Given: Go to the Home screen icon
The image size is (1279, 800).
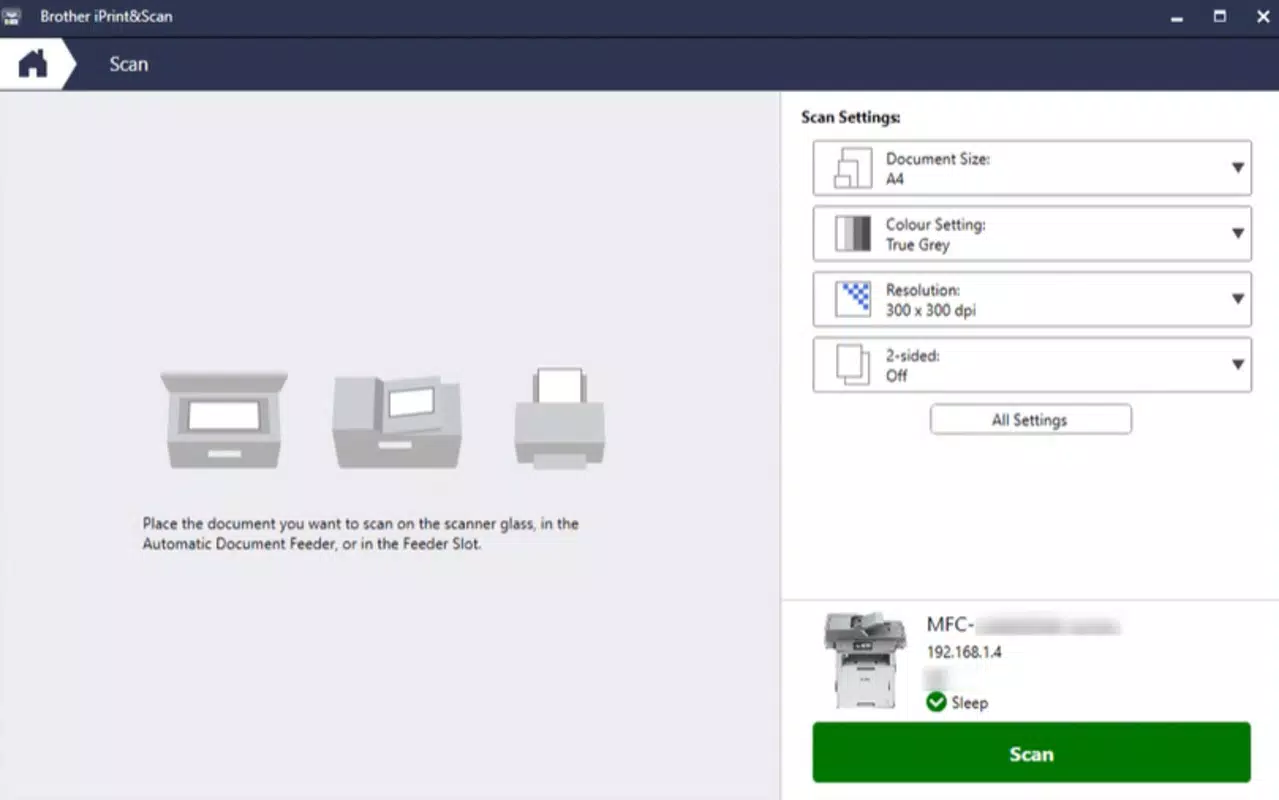Looking at the screenshot, I should point(33,64).
